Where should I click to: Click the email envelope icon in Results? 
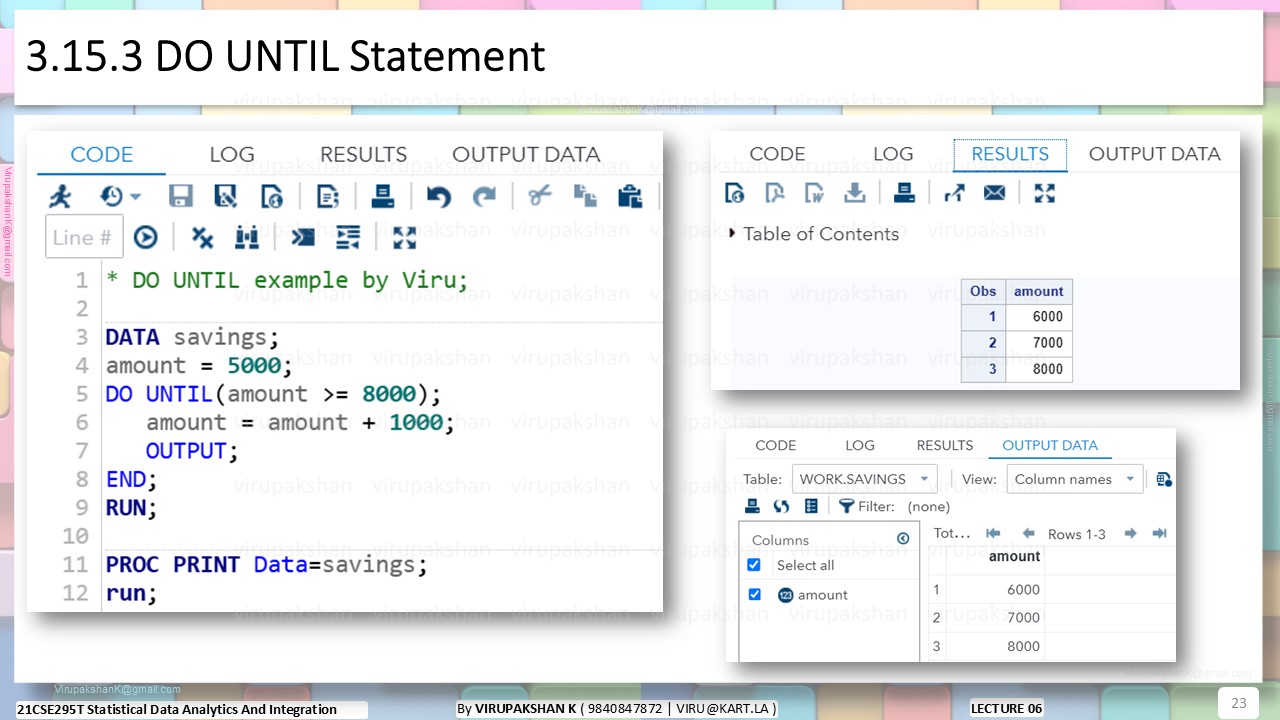[994, 192]
